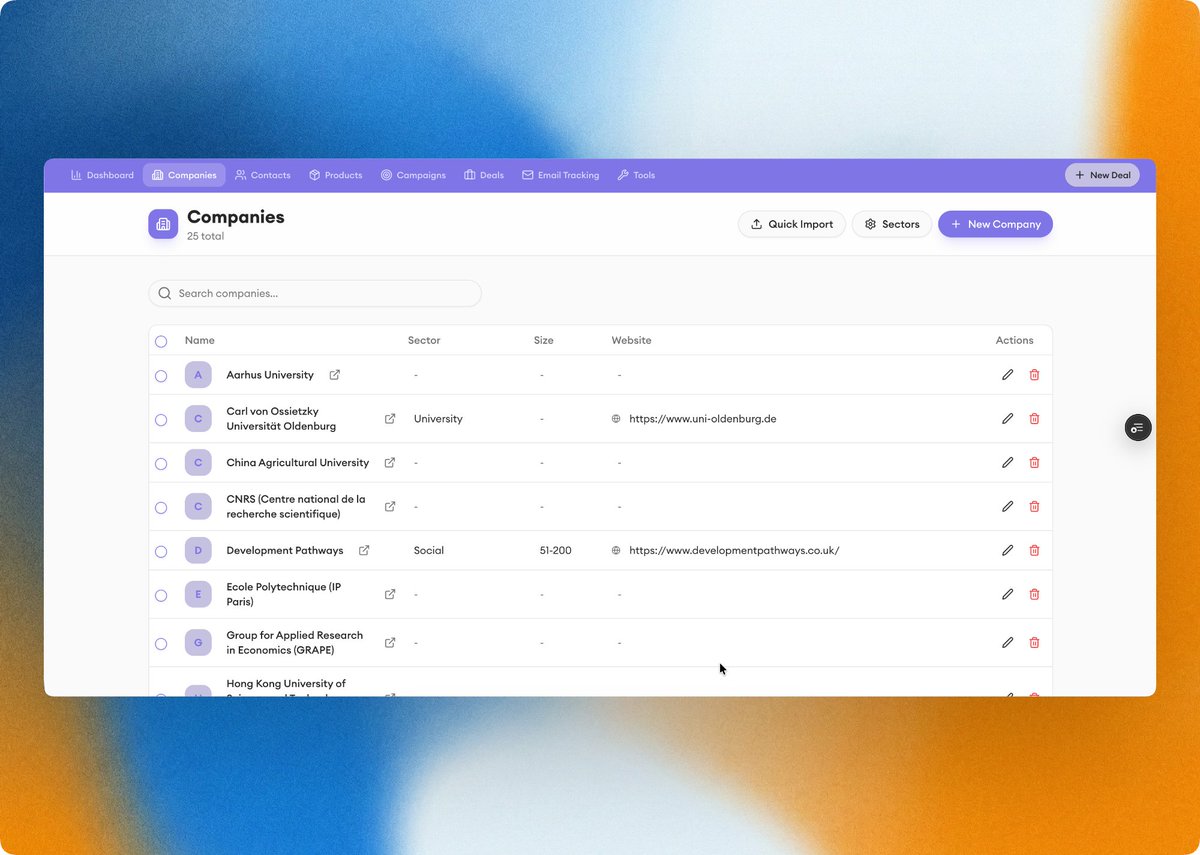This screenshot has width=1200, height=855.
Task: Open the Tools tab
Action: tap(636, 175)
